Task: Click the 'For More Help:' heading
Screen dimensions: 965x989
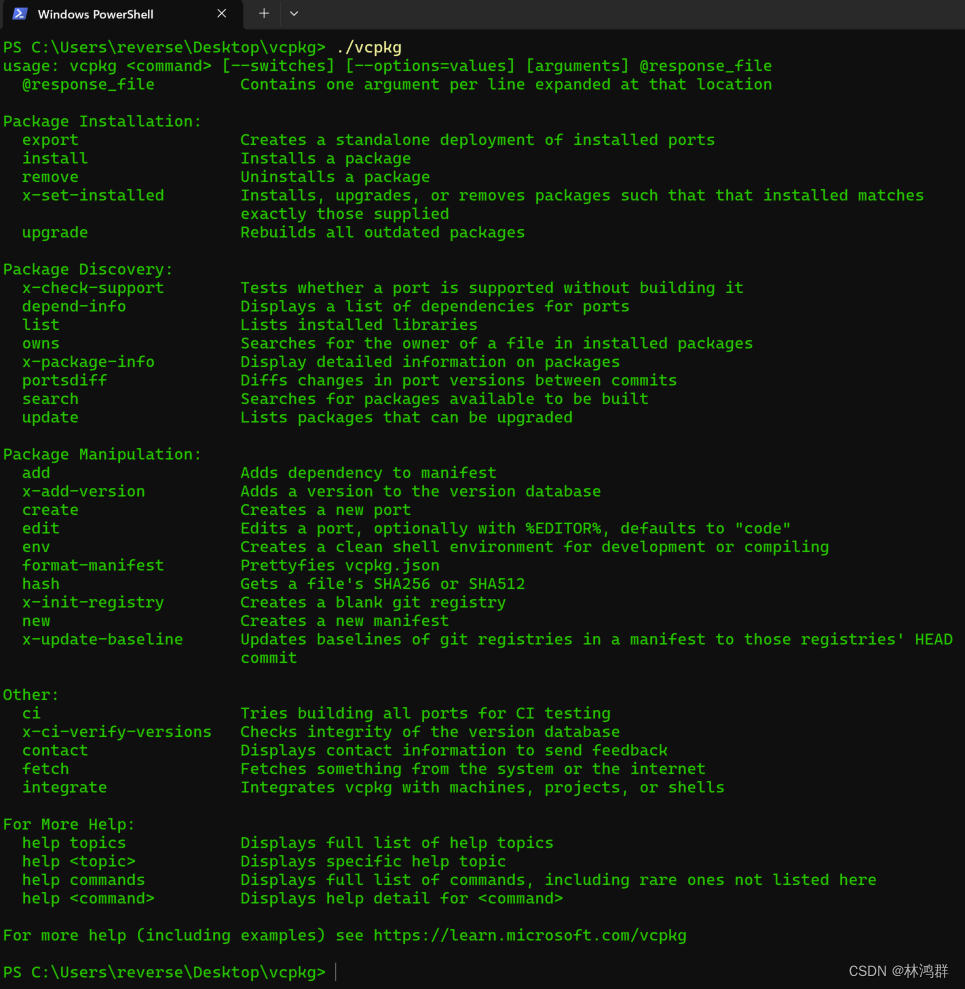Action: coord(69,824)
